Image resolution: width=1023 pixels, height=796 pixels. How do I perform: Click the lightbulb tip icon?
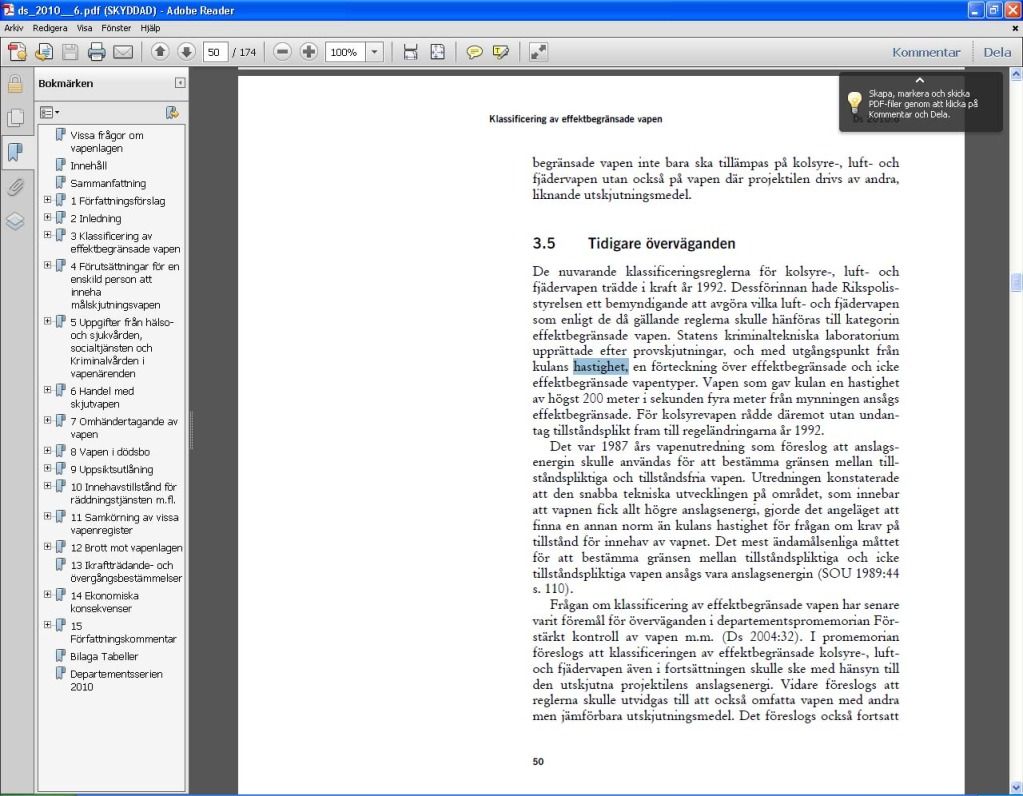pos(855,102)
